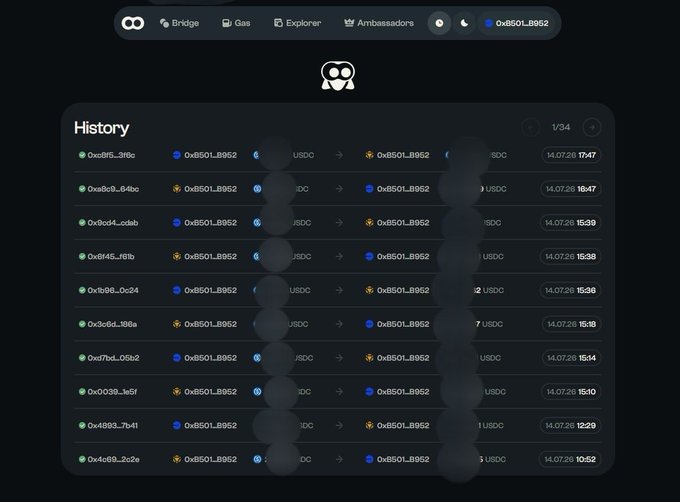Screen dimensions: 680x502
Task: Click green success icon for 0x8f45...f61b
Action: coord(82,256)
